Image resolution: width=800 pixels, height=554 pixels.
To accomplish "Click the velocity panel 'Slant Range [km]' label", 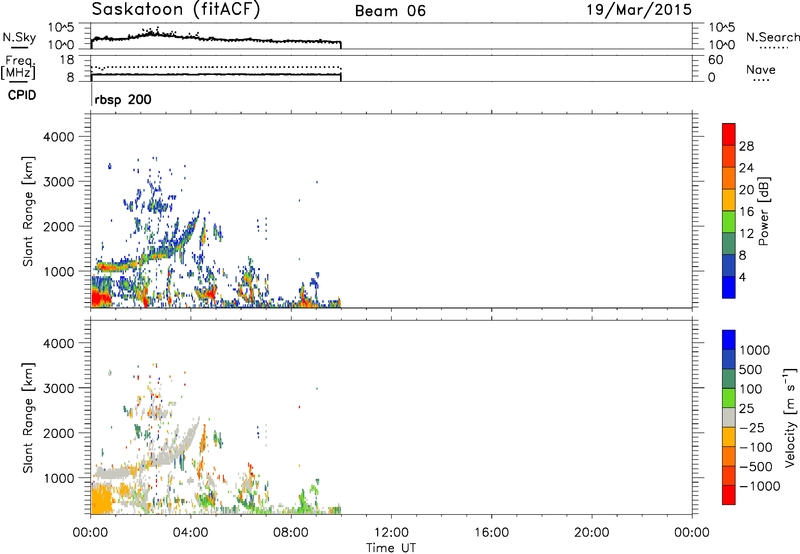I will coord(28,418).
